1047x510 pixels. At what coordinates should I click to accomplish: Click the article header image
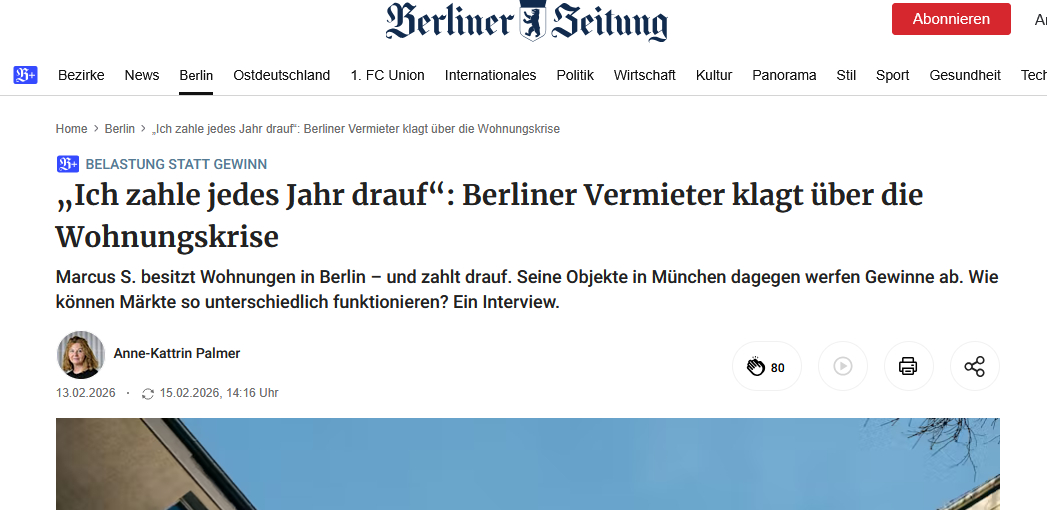pos(527,464)
